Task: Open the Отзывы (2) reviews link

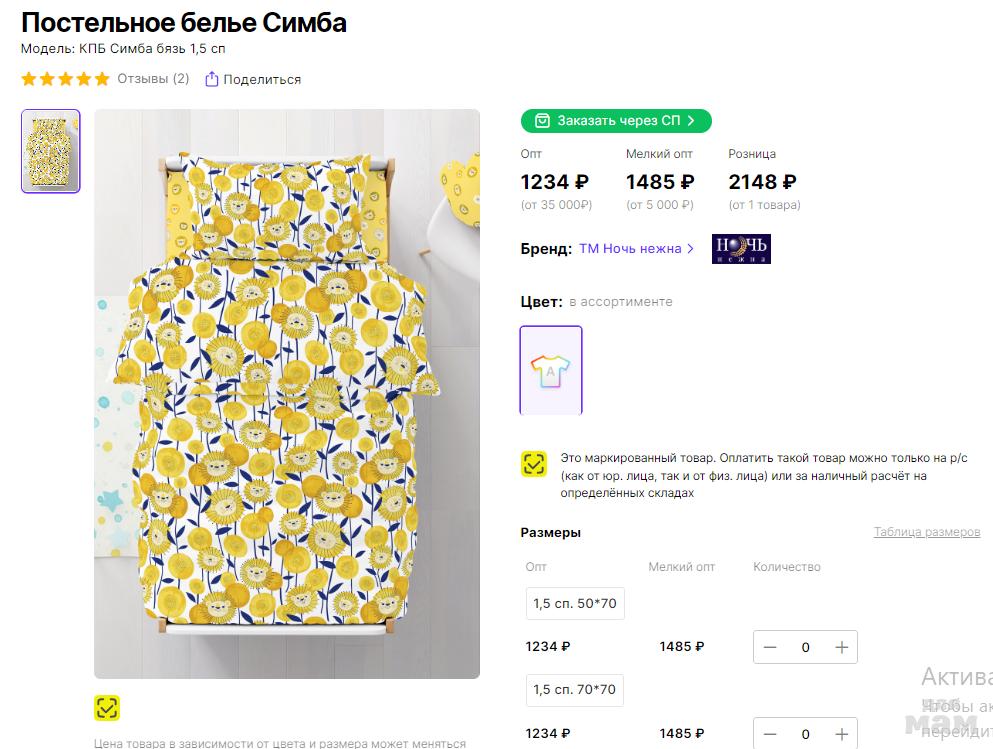Action: [153, 79]
